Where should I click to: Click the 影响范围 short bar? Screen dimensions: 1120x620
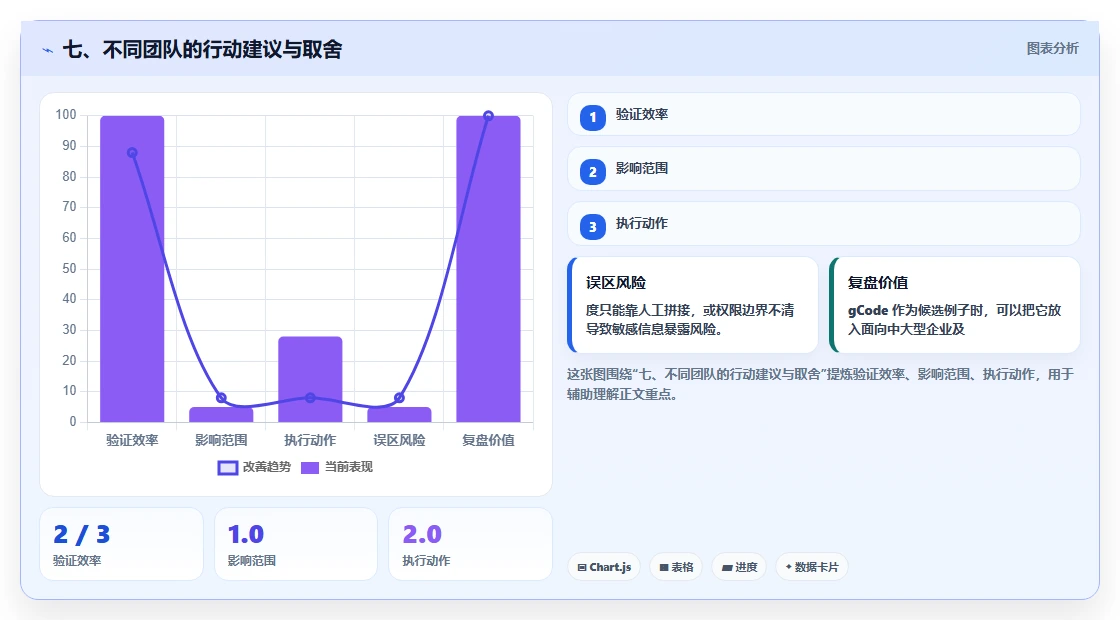(x=221, y=415)
